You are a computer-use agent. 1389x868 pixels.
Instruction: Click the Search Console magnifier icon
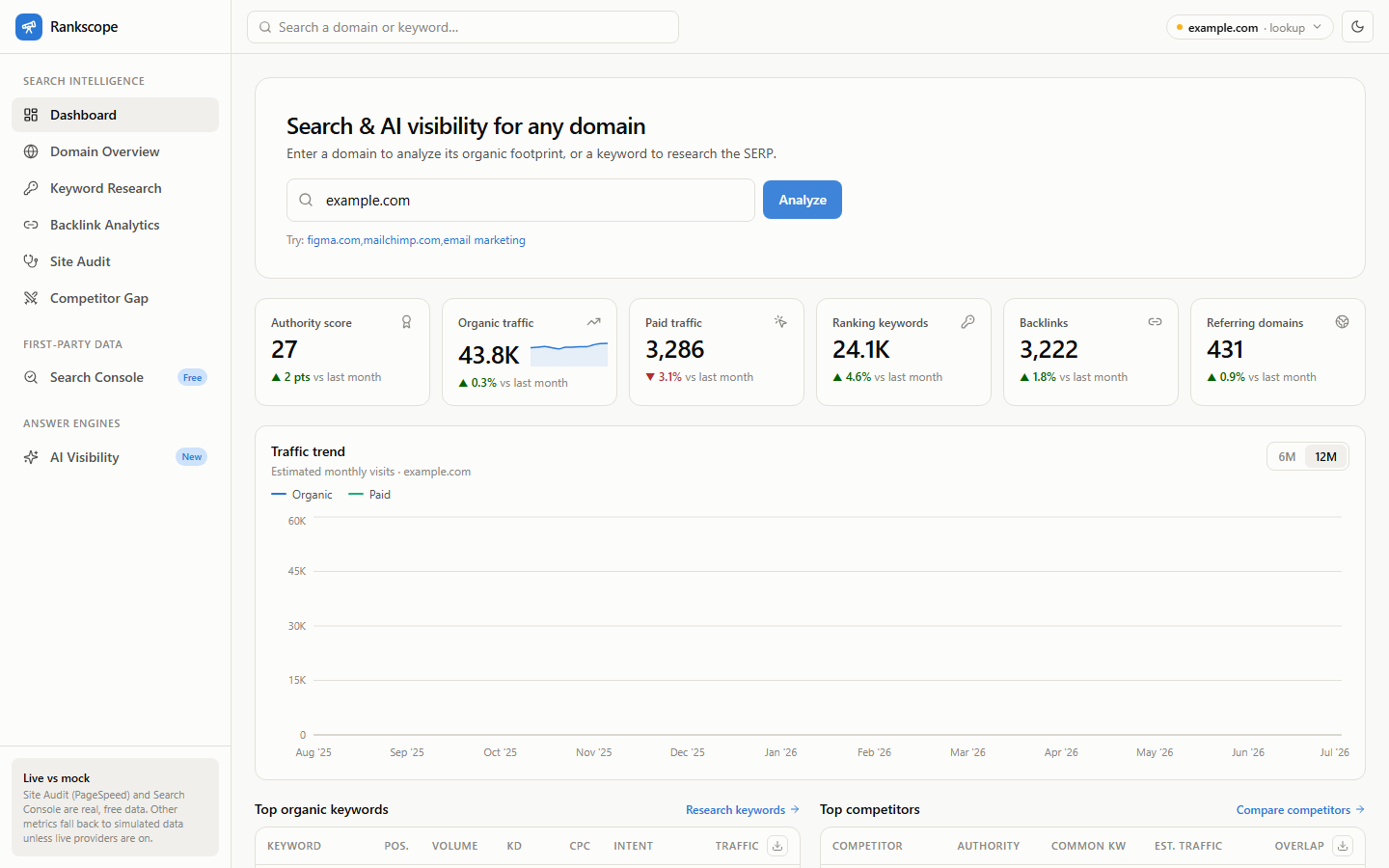point(31,377)
